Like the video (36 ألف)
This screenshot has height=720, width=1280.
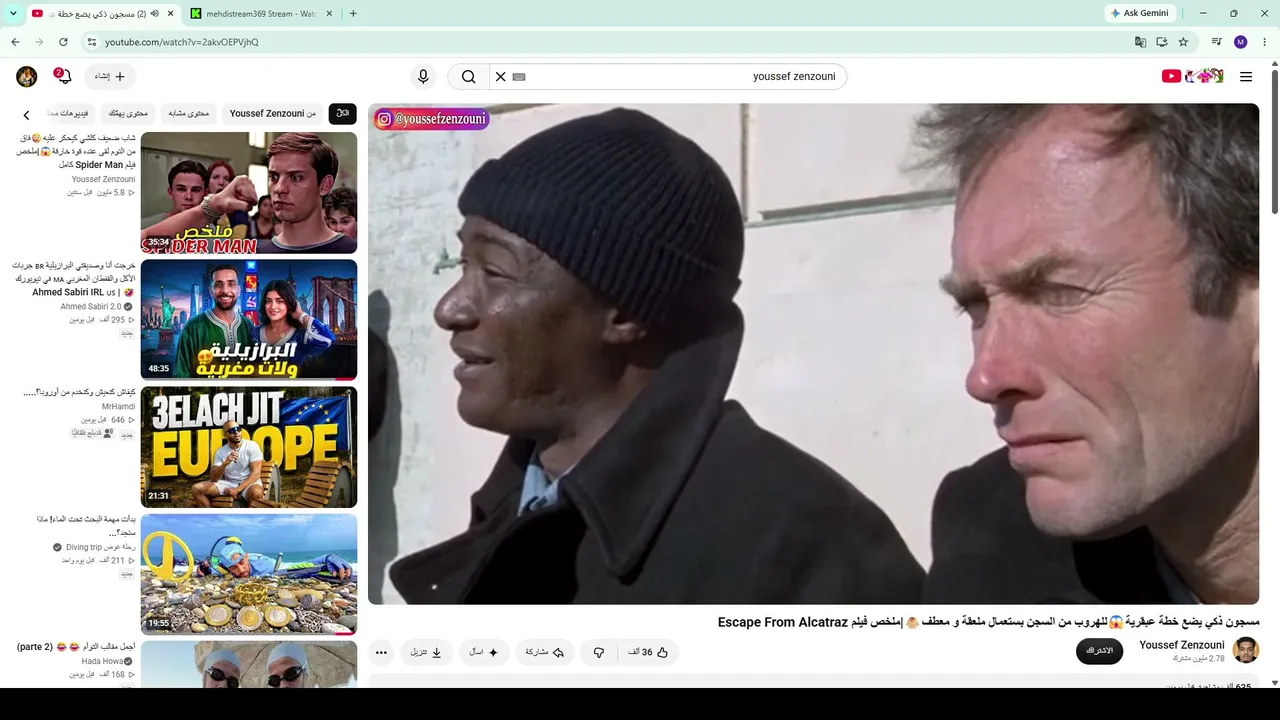click(x=649, y=652)
